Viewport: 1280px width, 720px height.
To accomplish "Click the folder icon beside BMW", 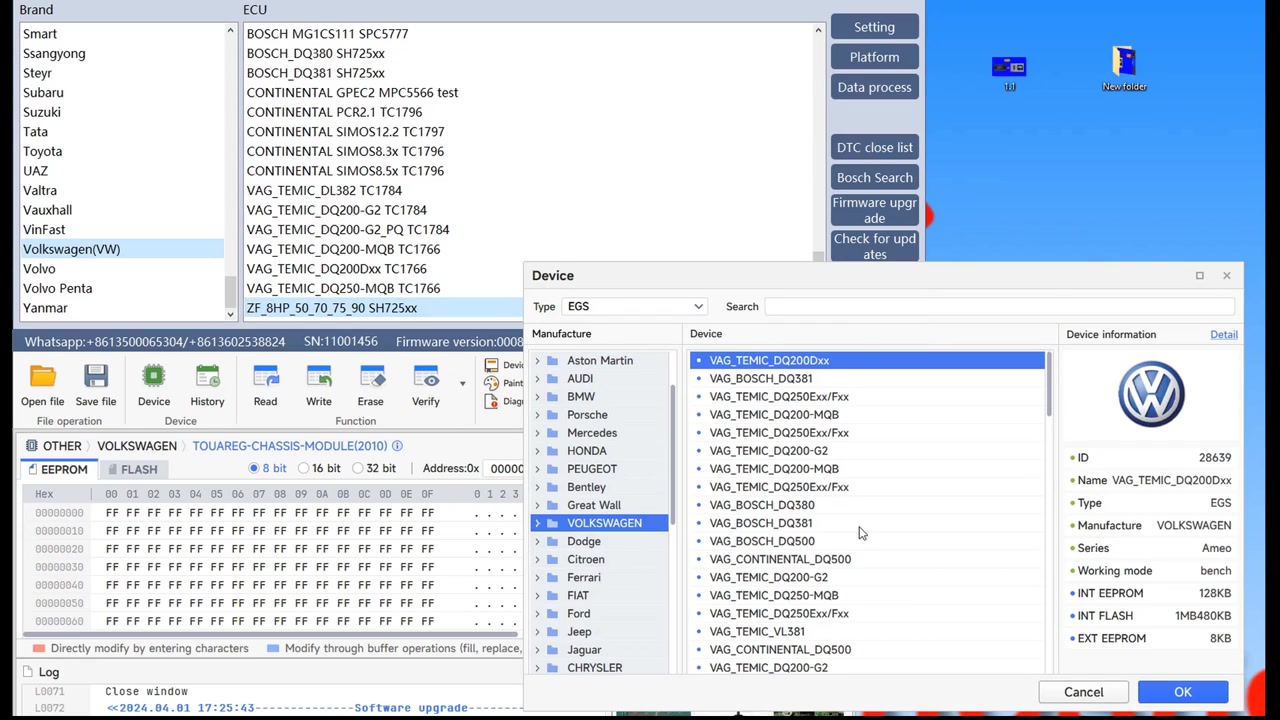I will point(553,397).
